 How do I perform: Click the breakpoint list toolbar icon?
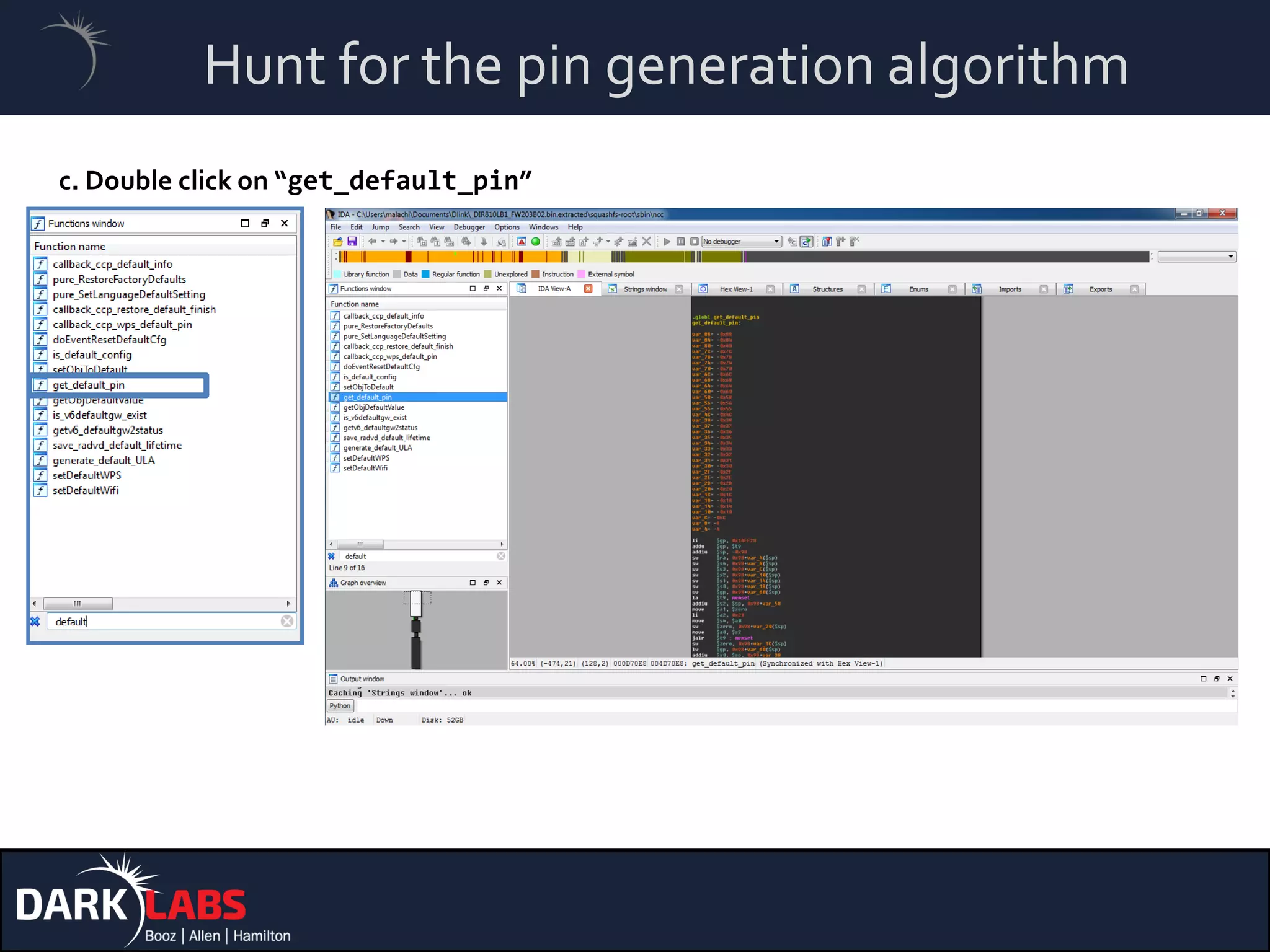coord(827,242)
